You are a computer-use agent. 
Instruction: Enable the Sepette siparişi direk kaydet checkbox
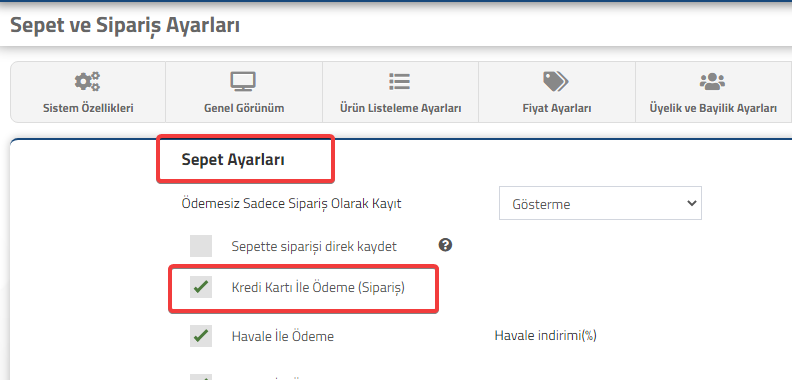coord(201,246)
